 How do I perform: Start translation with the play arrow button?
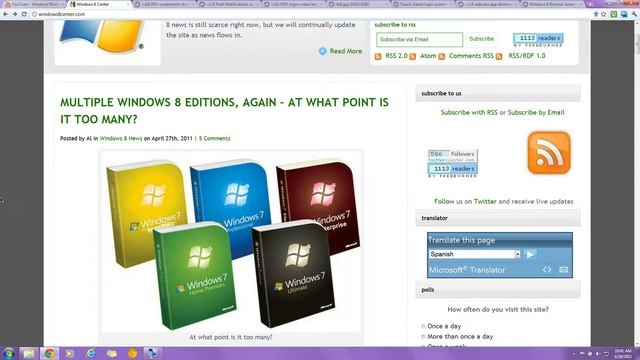530,254
